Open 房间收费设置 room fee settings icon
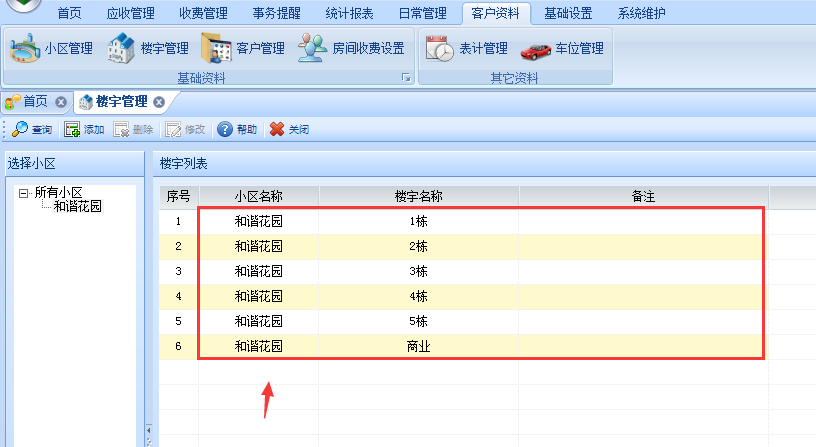Image resolution: width=816 pixels, height=447 pixels. [312, 48]
